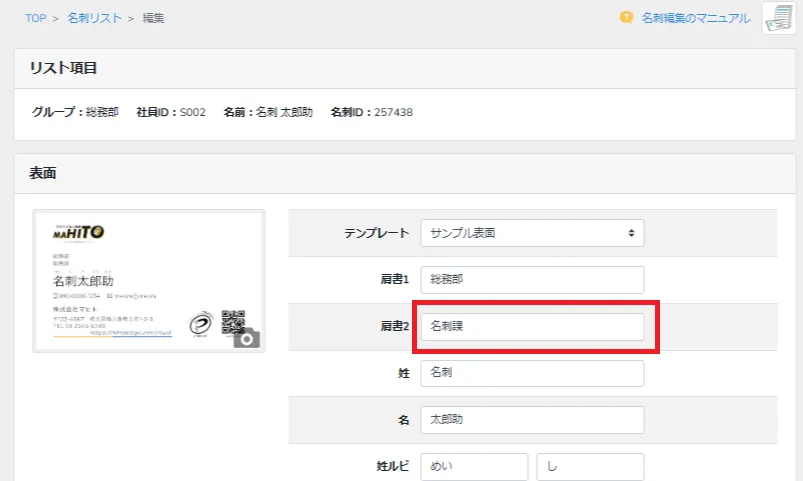Click the 名刺ID value 257438

pyautogui.click(x=393, y=112)
